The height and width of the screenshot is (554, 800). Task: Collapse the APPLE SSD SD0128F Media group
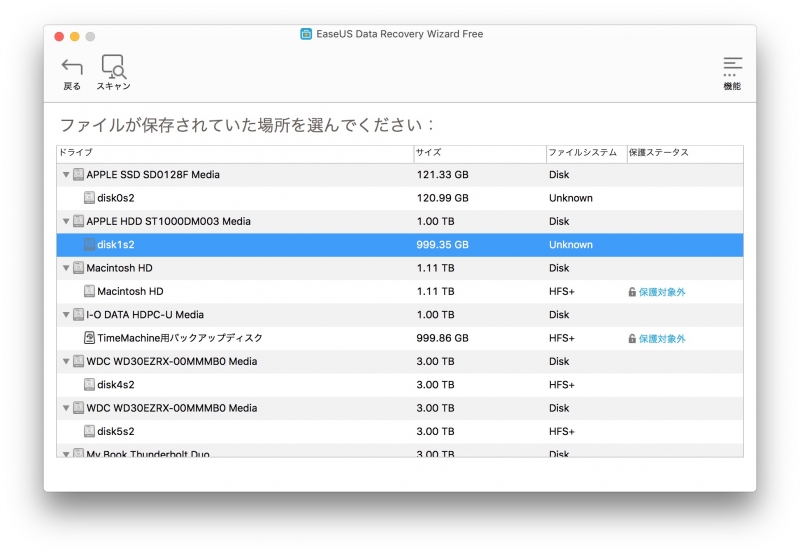pyautogui.click(x=66, y=175)
